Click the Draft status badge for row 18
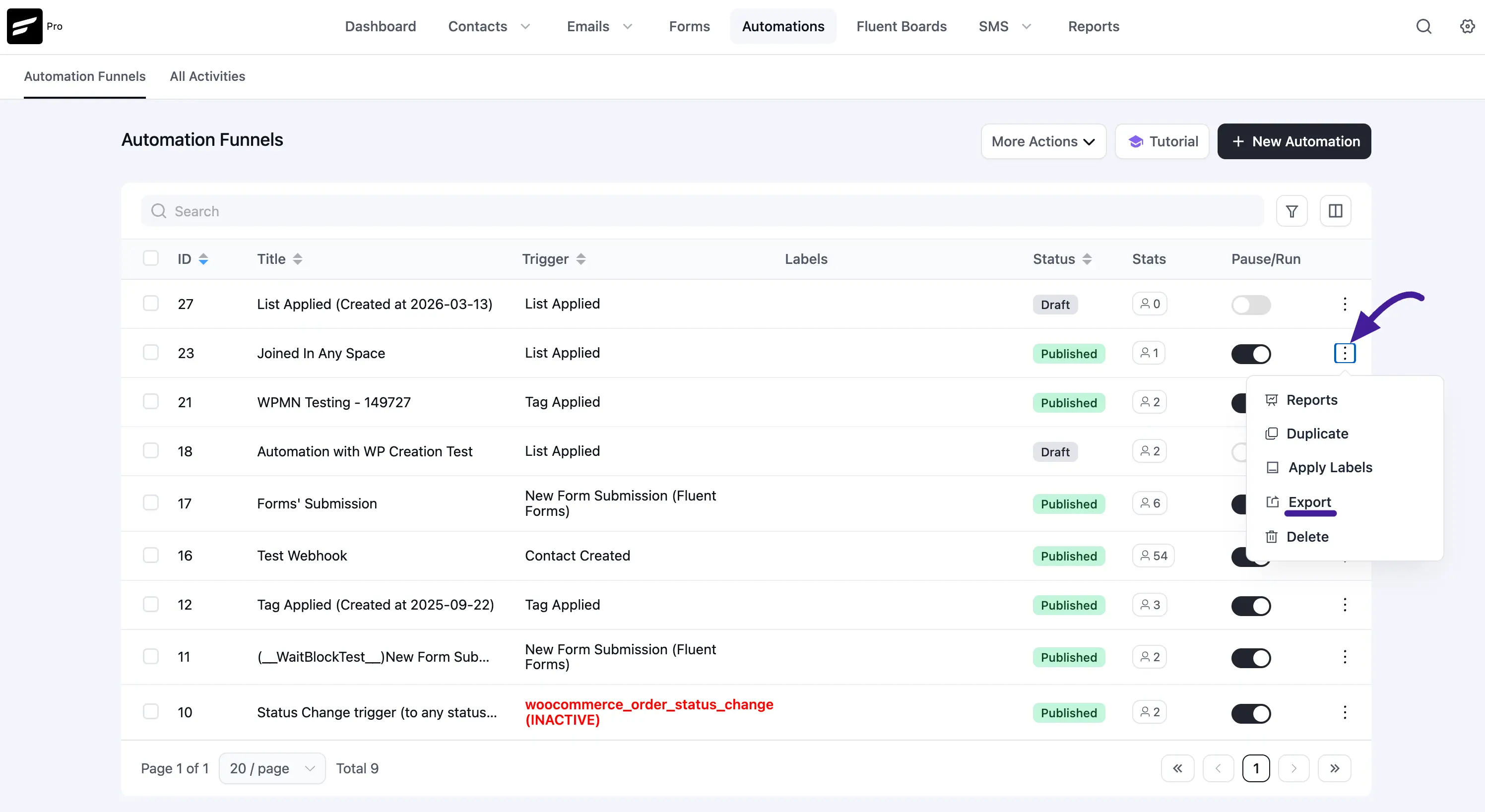 (1055, 452)
